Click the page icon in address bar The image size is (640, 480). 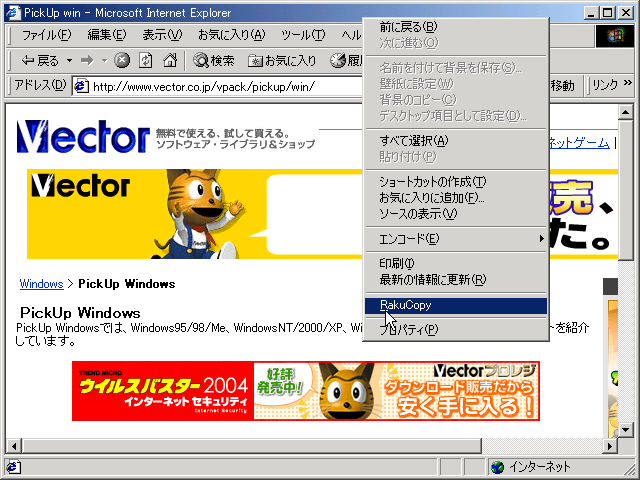point(81,86)
